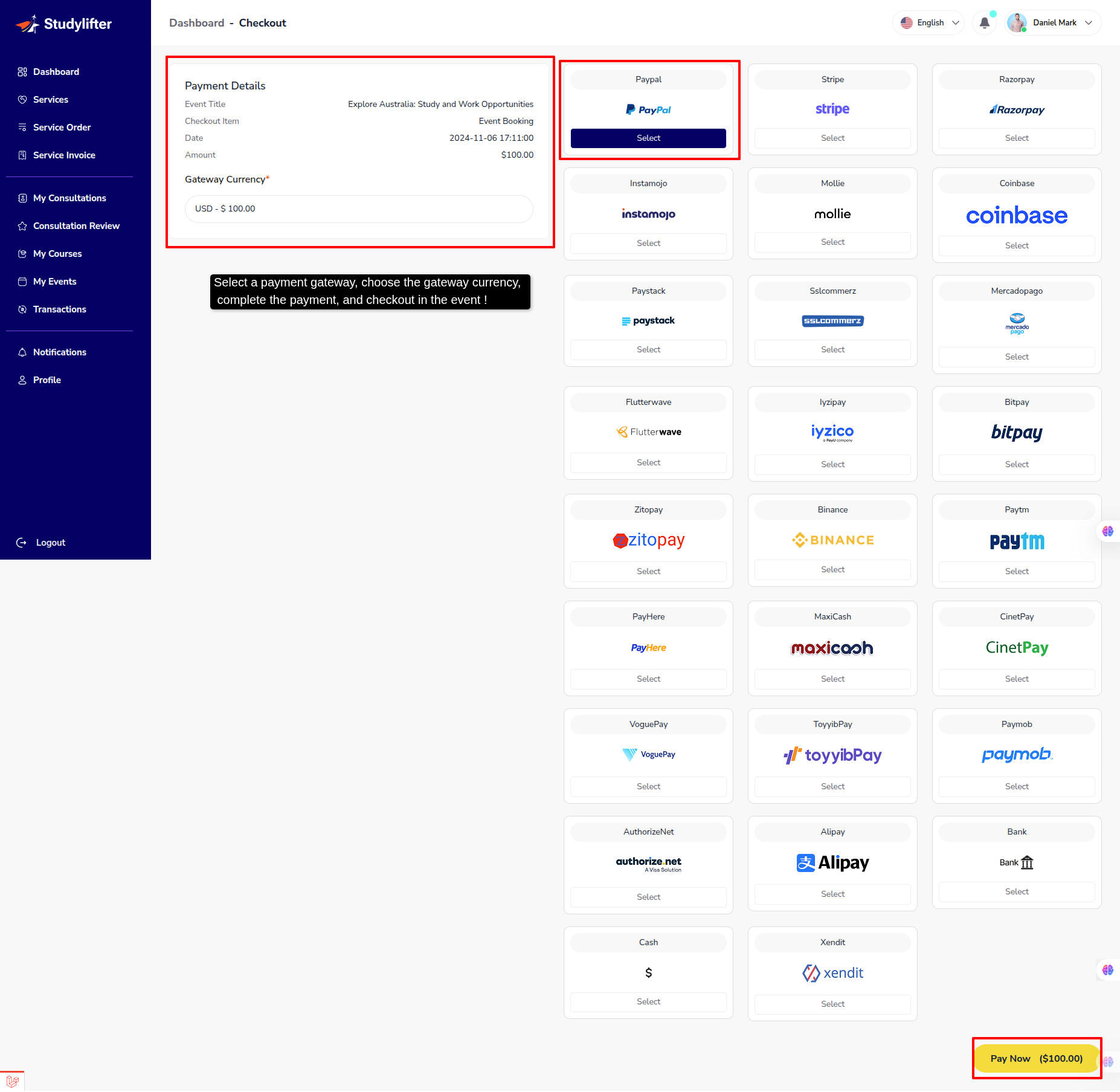
Task: Click the Cash dollar sign icon
Action: click(648, 973)
